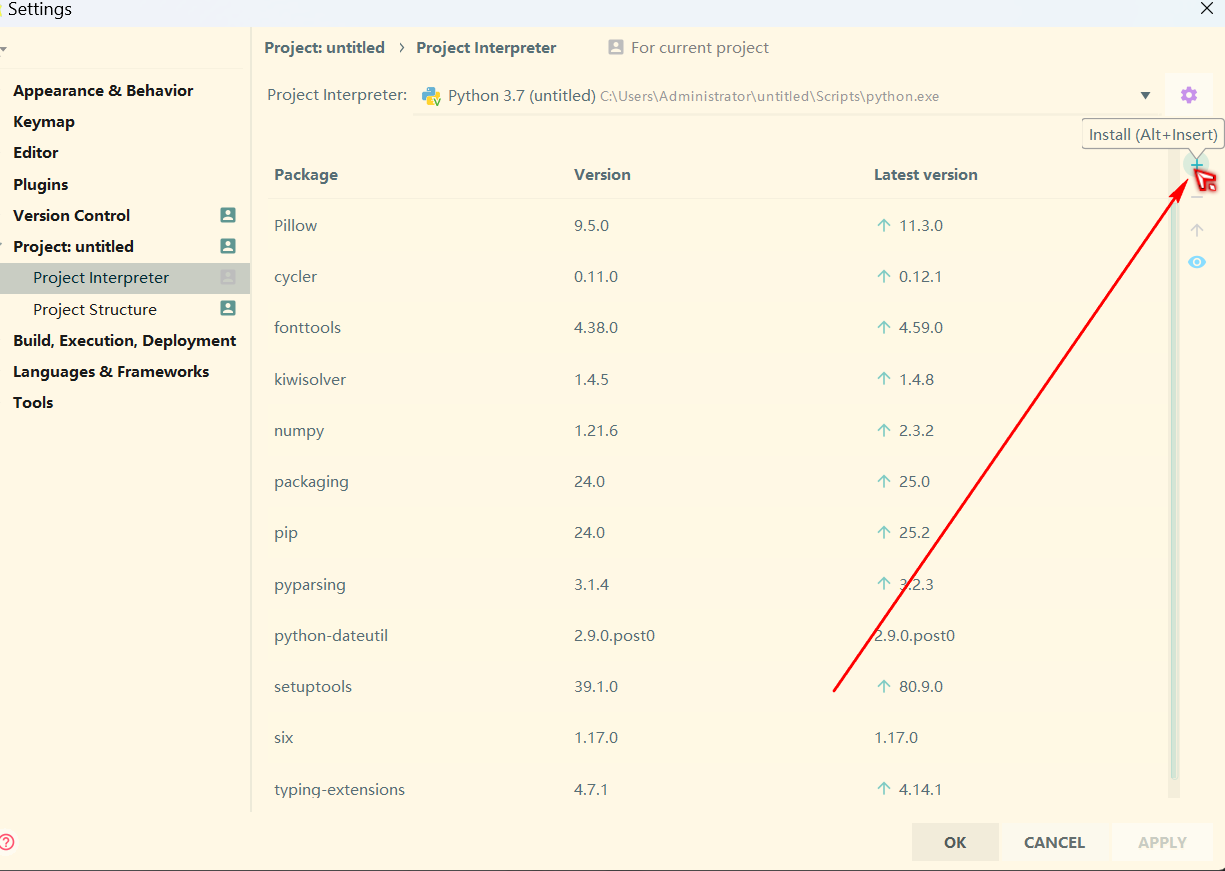Click the numpy upgrade-available arrow icon
This screenshot has width=1225, height=871.
[883, 430]
